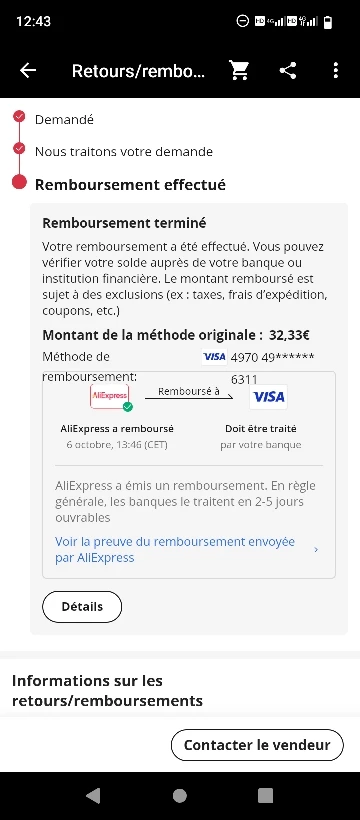The height and width of the screenshot is (820, 360).
Task: Click the 'Informations sur les retours/remboursements' heading
Action: (107, 690)
